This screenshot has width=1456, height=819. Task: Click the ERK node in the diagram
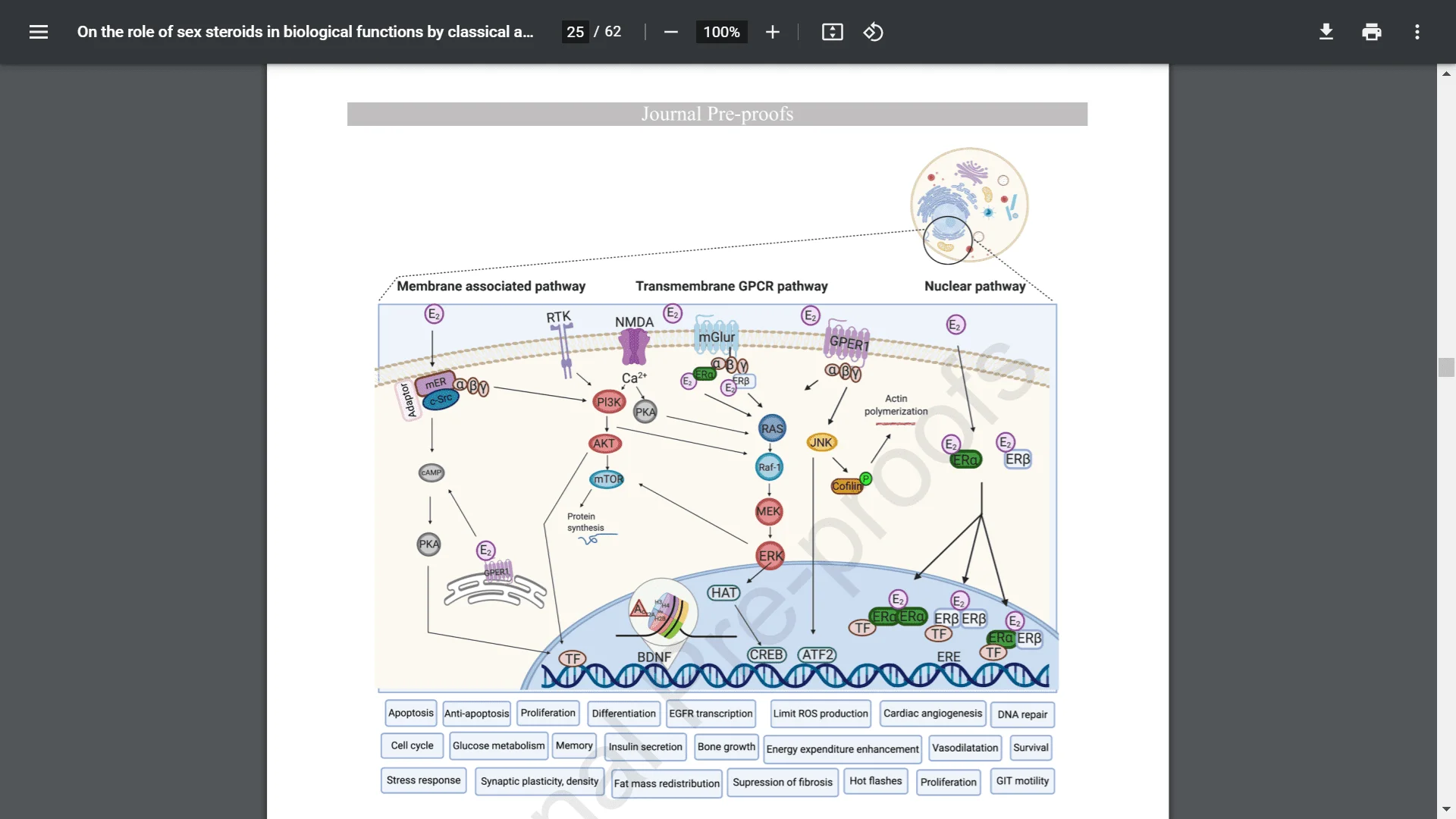pyautogui.click(x=770, y=556)
